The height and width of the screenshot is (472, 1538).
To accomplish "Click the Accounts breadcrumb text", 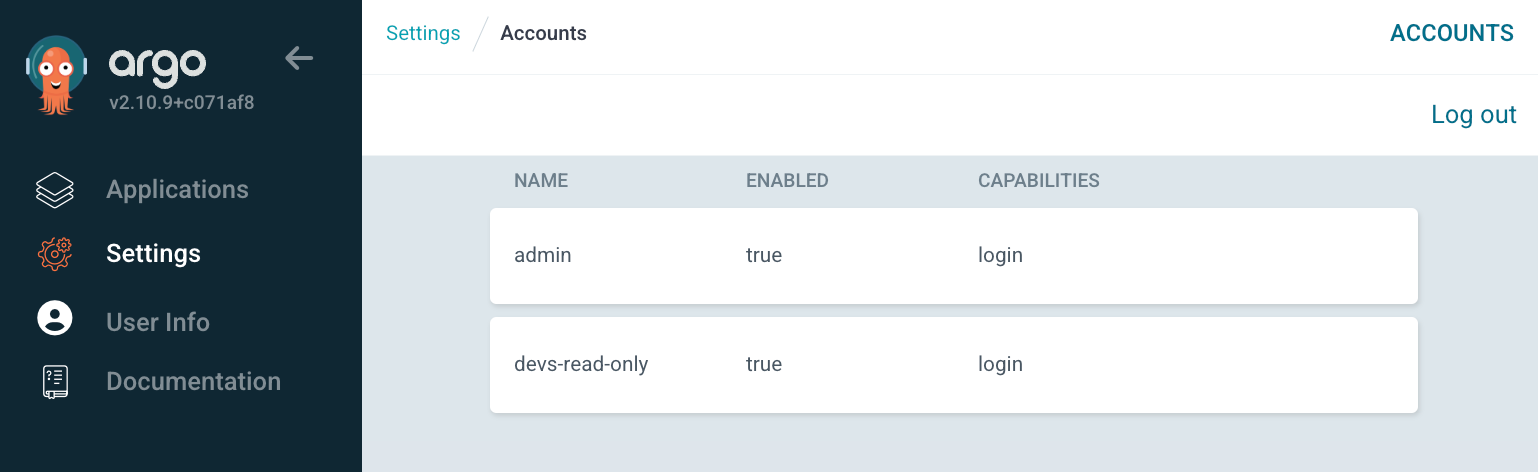I will (x=543, y=33).
